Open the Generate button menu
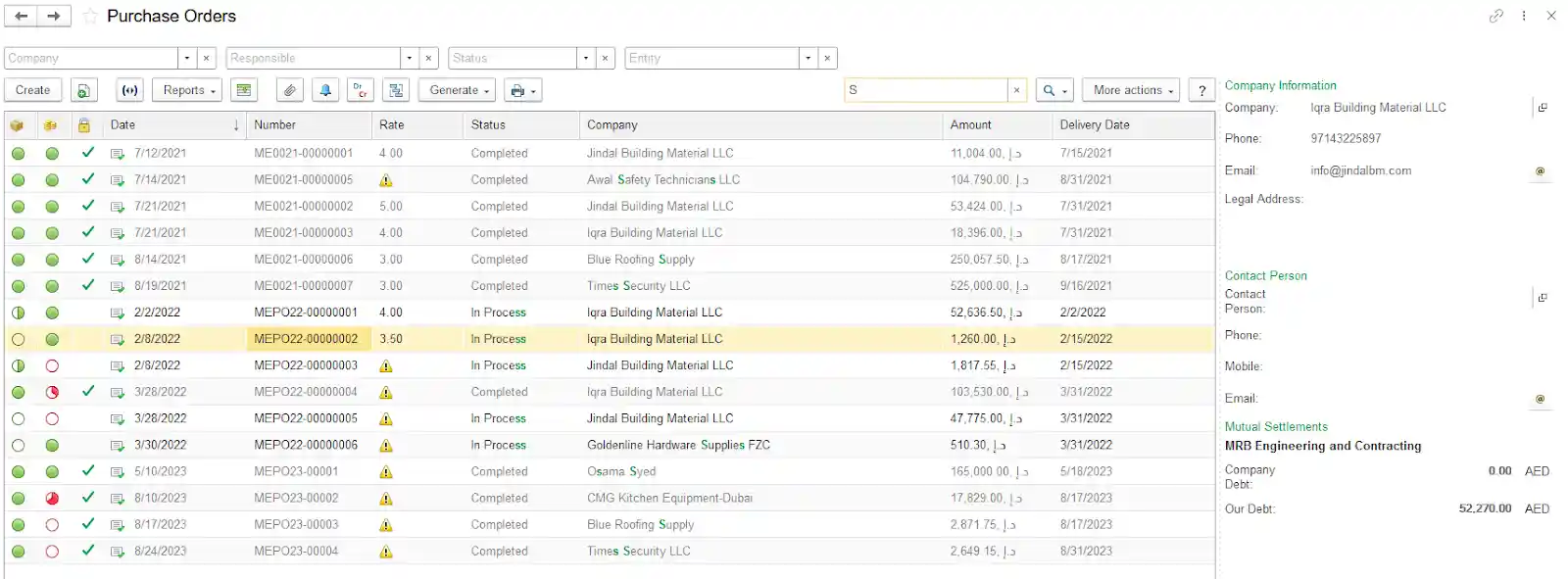The height and width of the screenshot is (579, 1568). click(458, 90)
